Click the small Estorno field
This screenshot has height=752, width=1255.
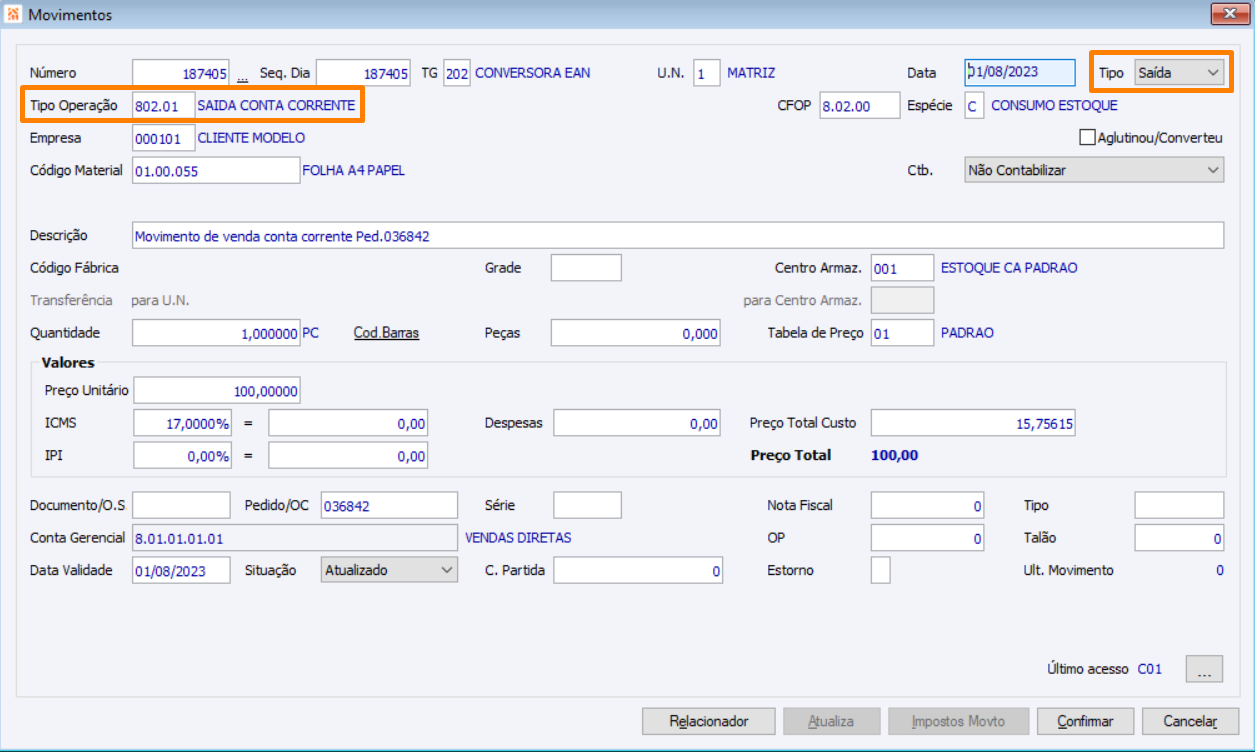[881, 570]
